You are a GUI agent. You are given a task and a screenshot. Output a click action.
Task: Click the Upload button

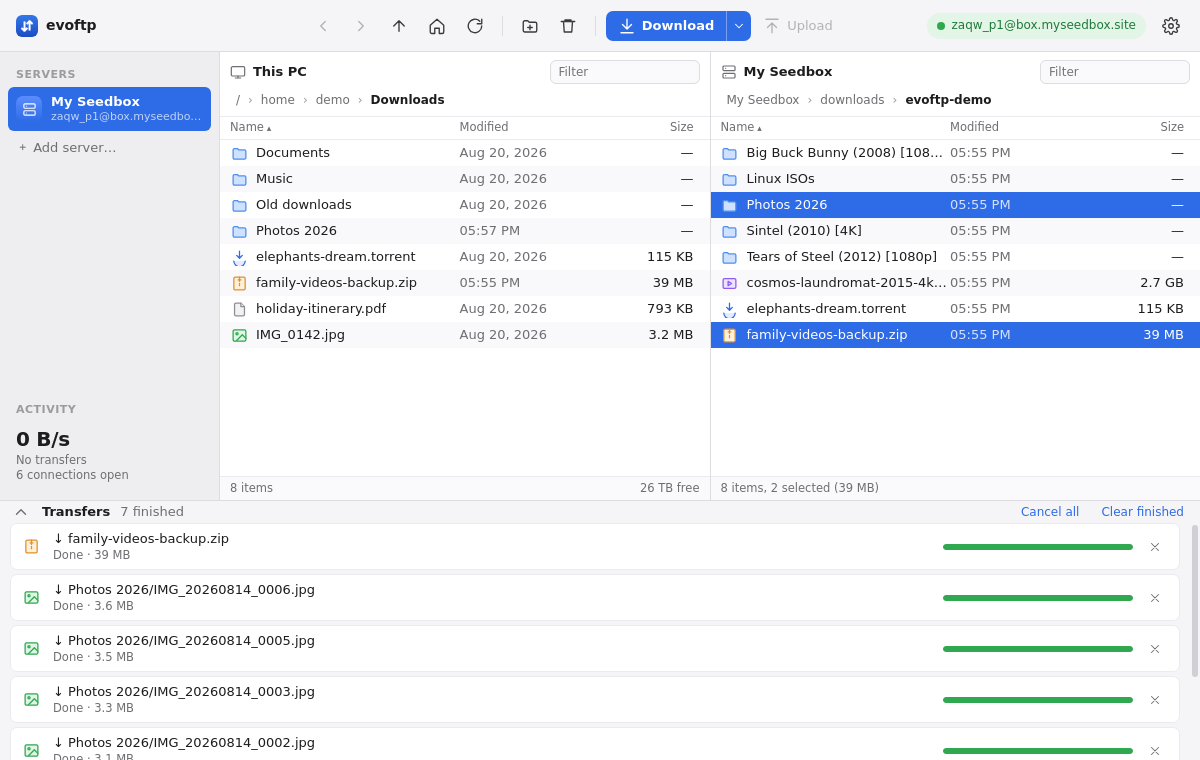coord(798,26)
